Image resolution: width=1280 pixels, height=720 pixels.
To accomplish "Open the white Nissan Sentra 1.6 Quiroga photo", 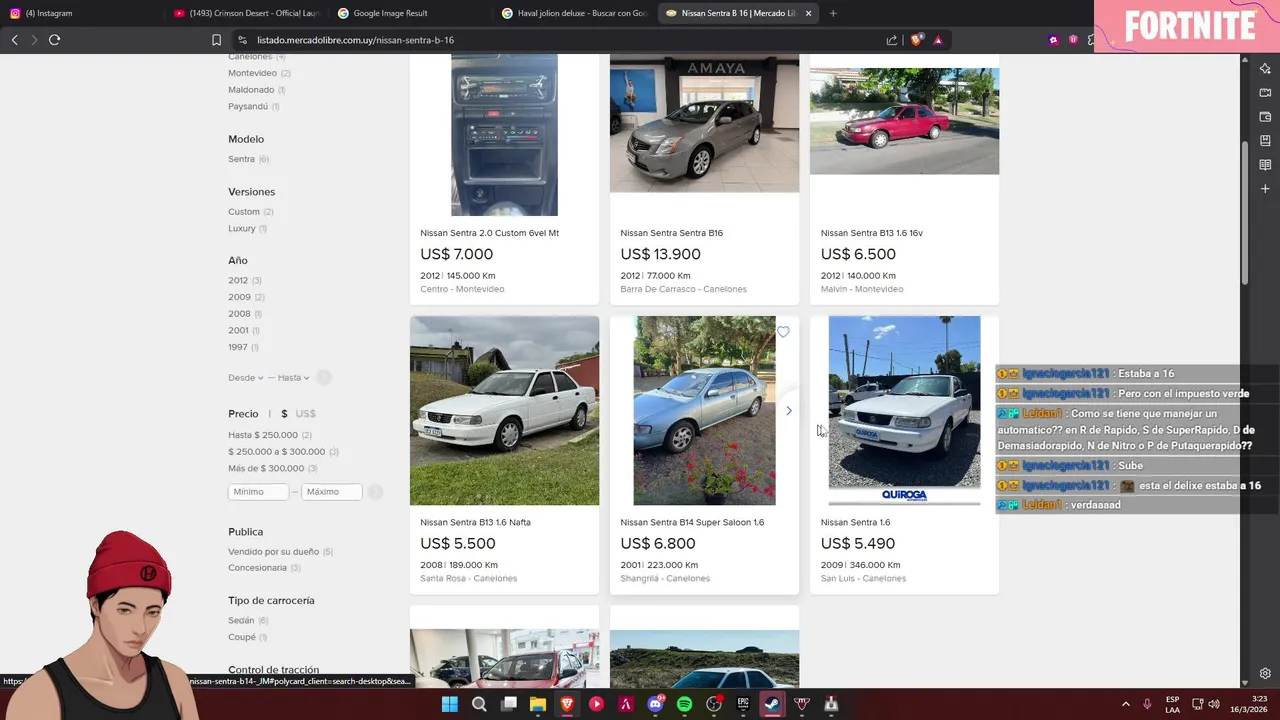I will click(904, 410).
